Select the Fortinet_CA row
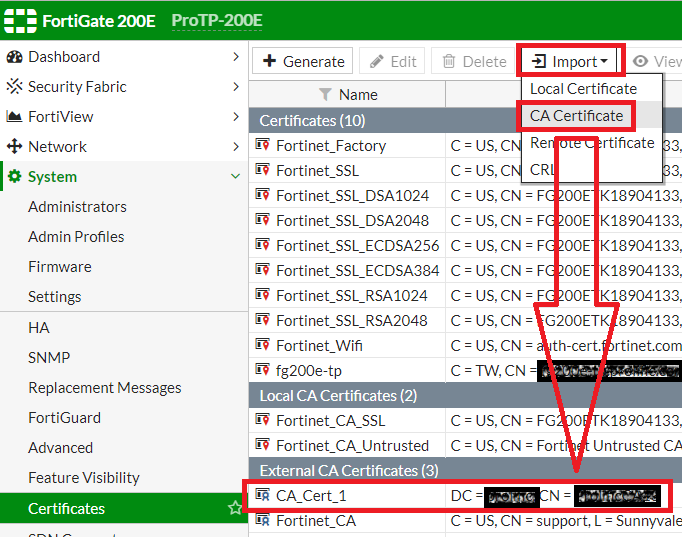The image size is (682, 537). coord(465,520)
